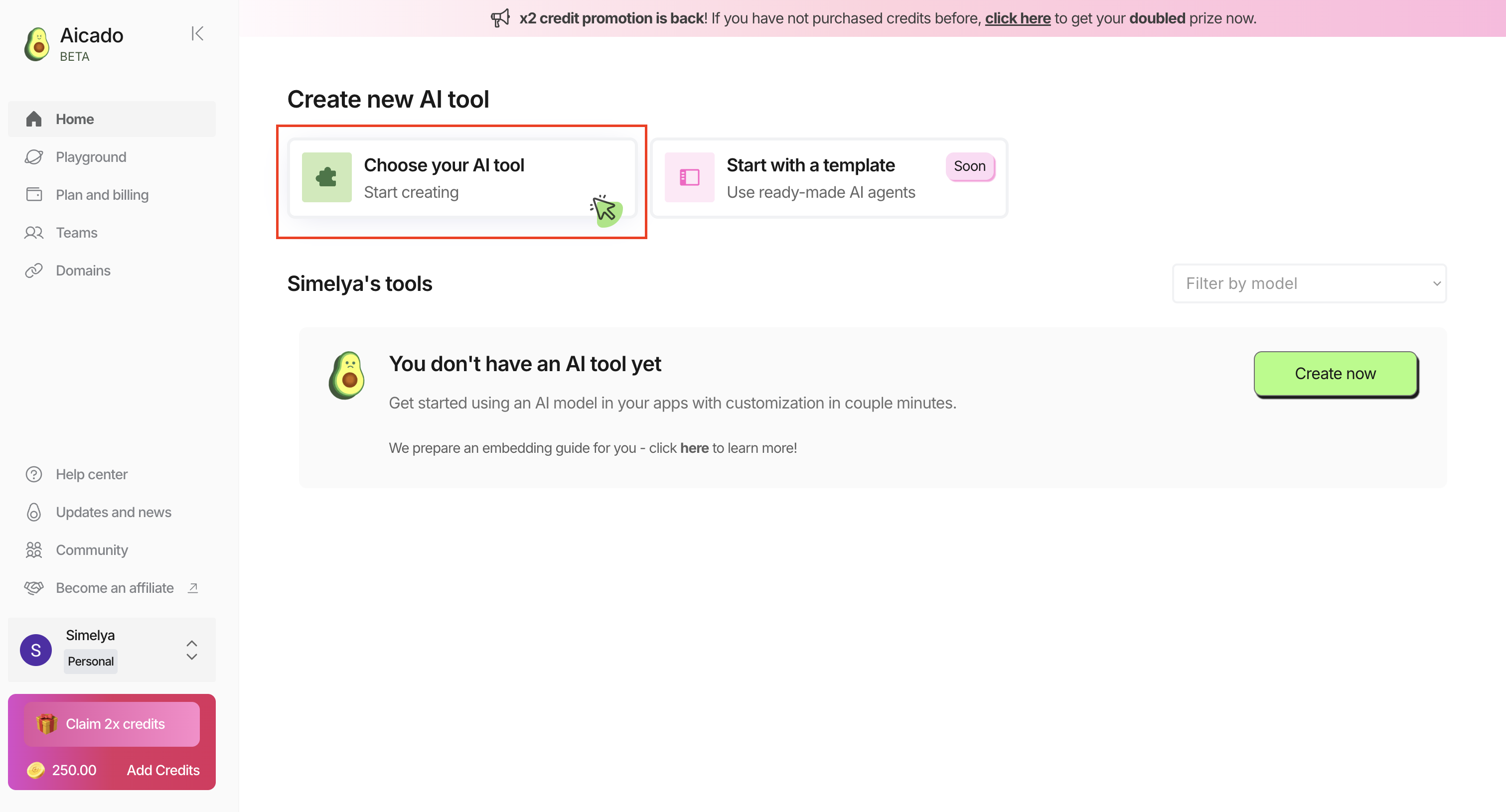This screenshot has height=812, width=1506.
Task: Open Updates and news
Action: 112,512
